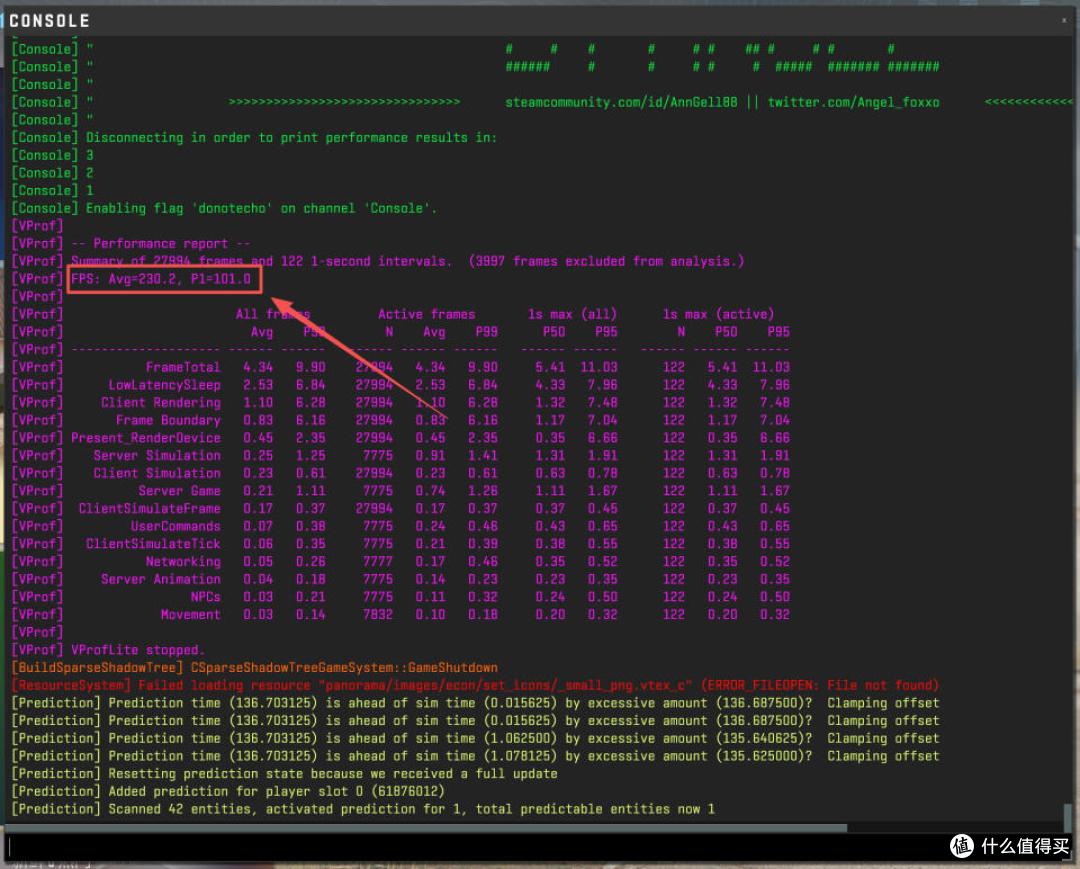Click the steamcommunity.com/id/AnnGell88 link text

(621, 103)
